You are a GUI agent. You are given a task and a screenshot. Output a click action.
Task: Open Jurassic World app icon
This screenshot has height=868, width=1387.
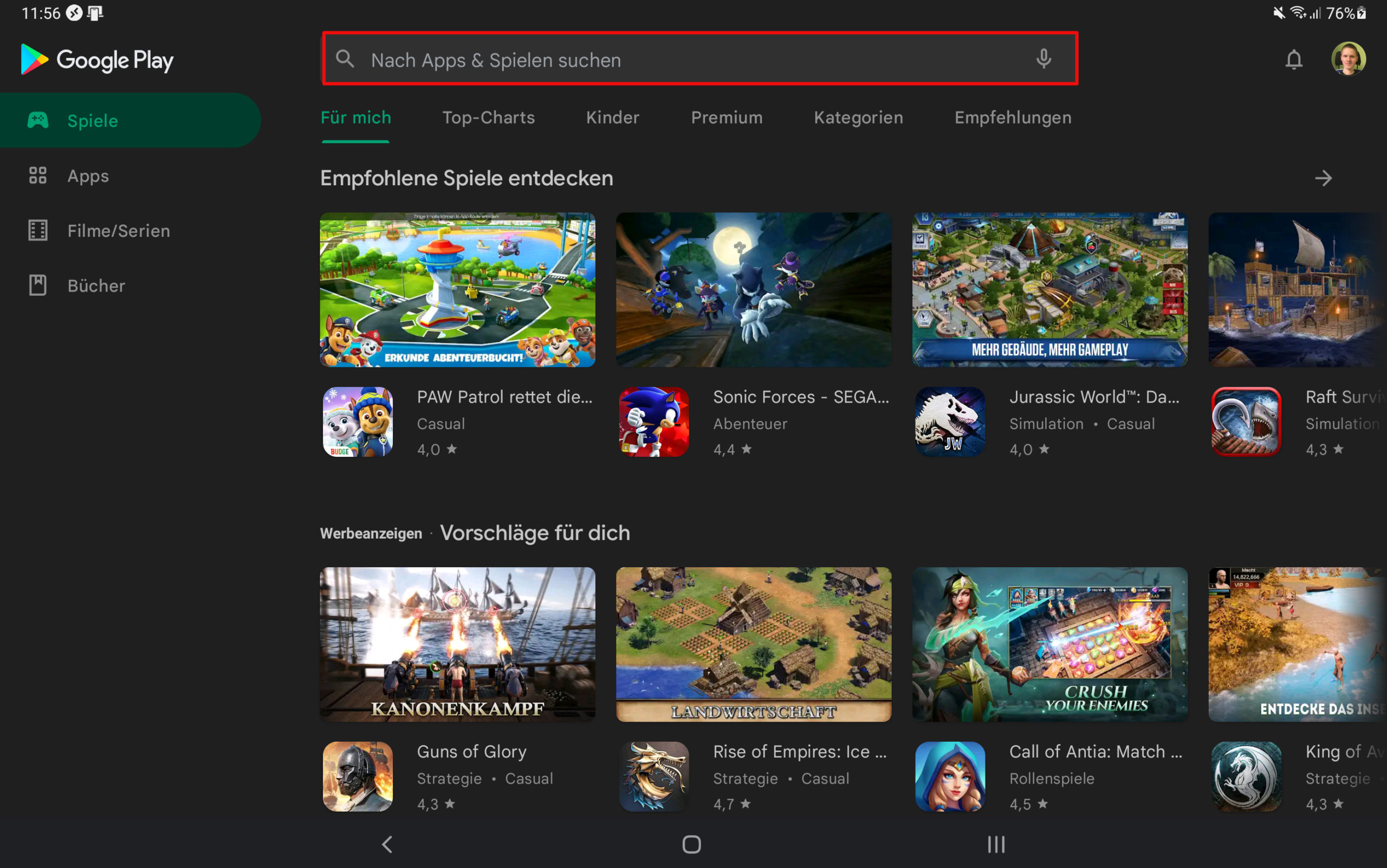(x=950, y=422)
